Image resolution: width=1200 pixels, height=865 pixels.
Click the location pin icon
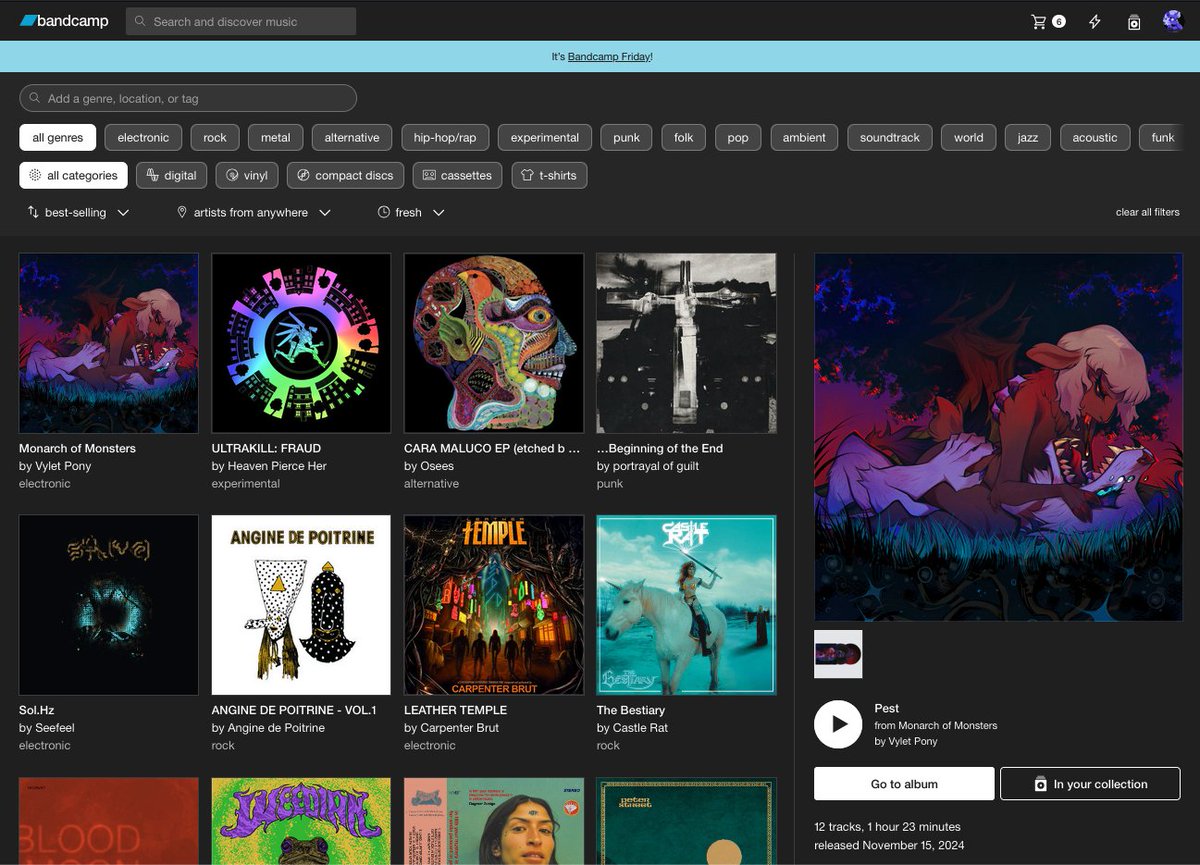pyautogui.click(x=182, y=212)
